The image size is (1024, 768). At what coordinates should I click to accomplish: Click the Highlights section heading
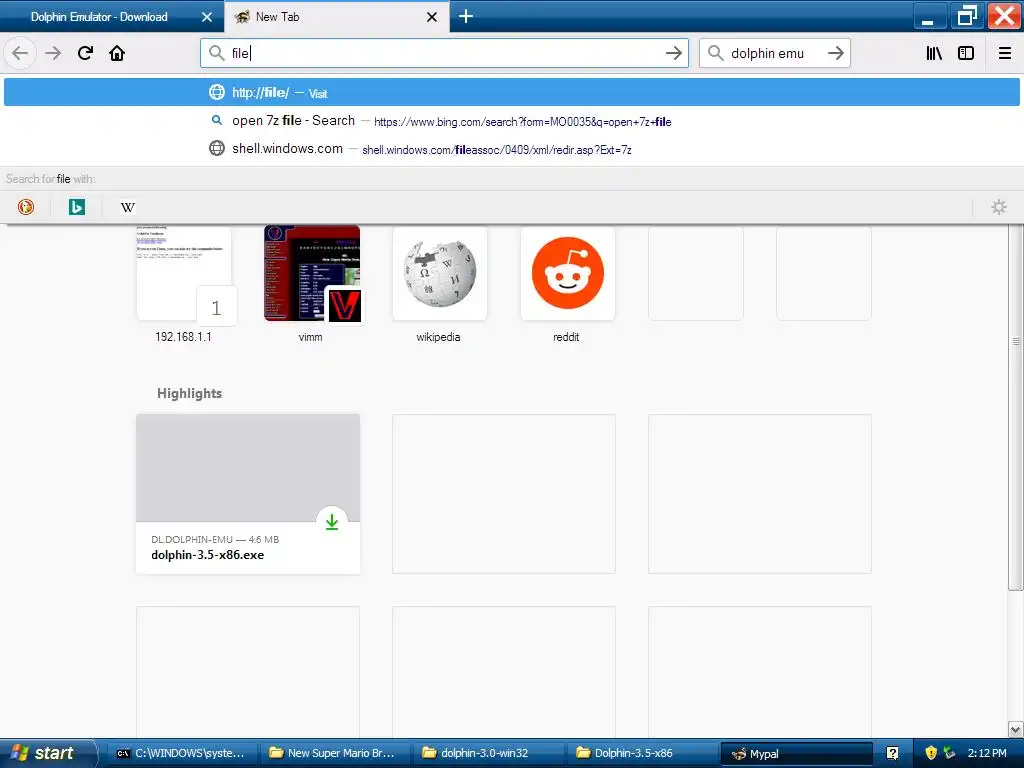click(189, 393)
